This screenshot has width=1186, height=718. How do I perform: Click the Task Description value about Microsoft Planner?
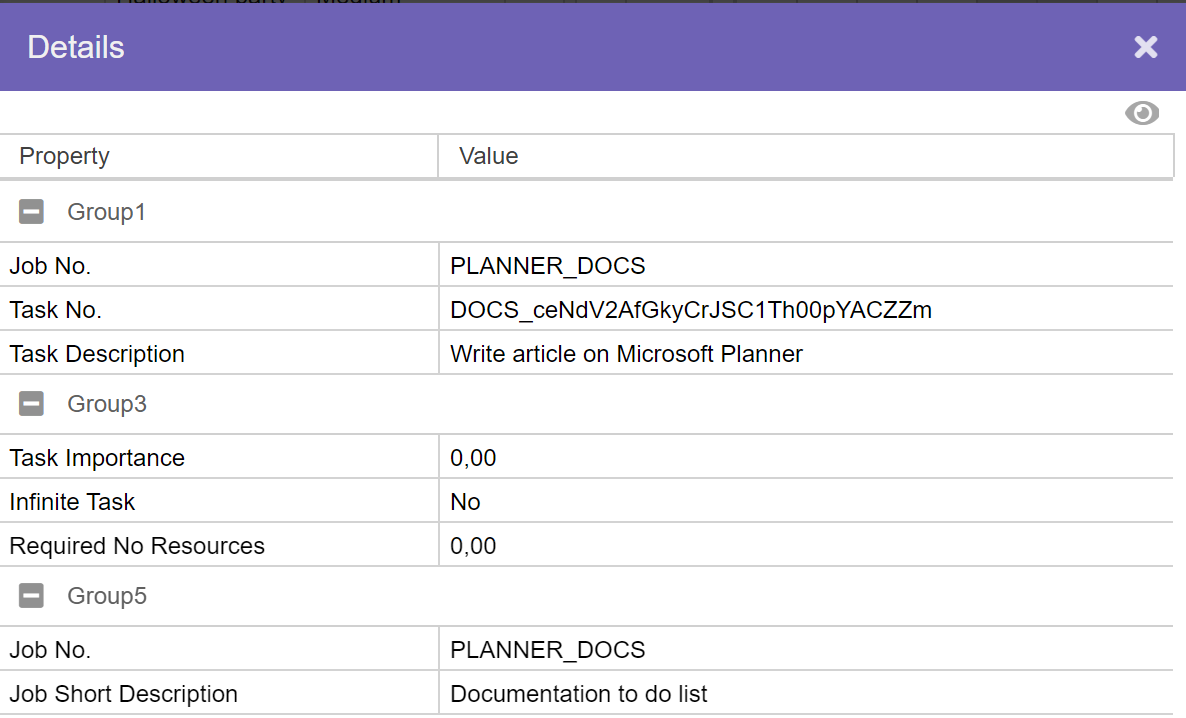[626, 354]
